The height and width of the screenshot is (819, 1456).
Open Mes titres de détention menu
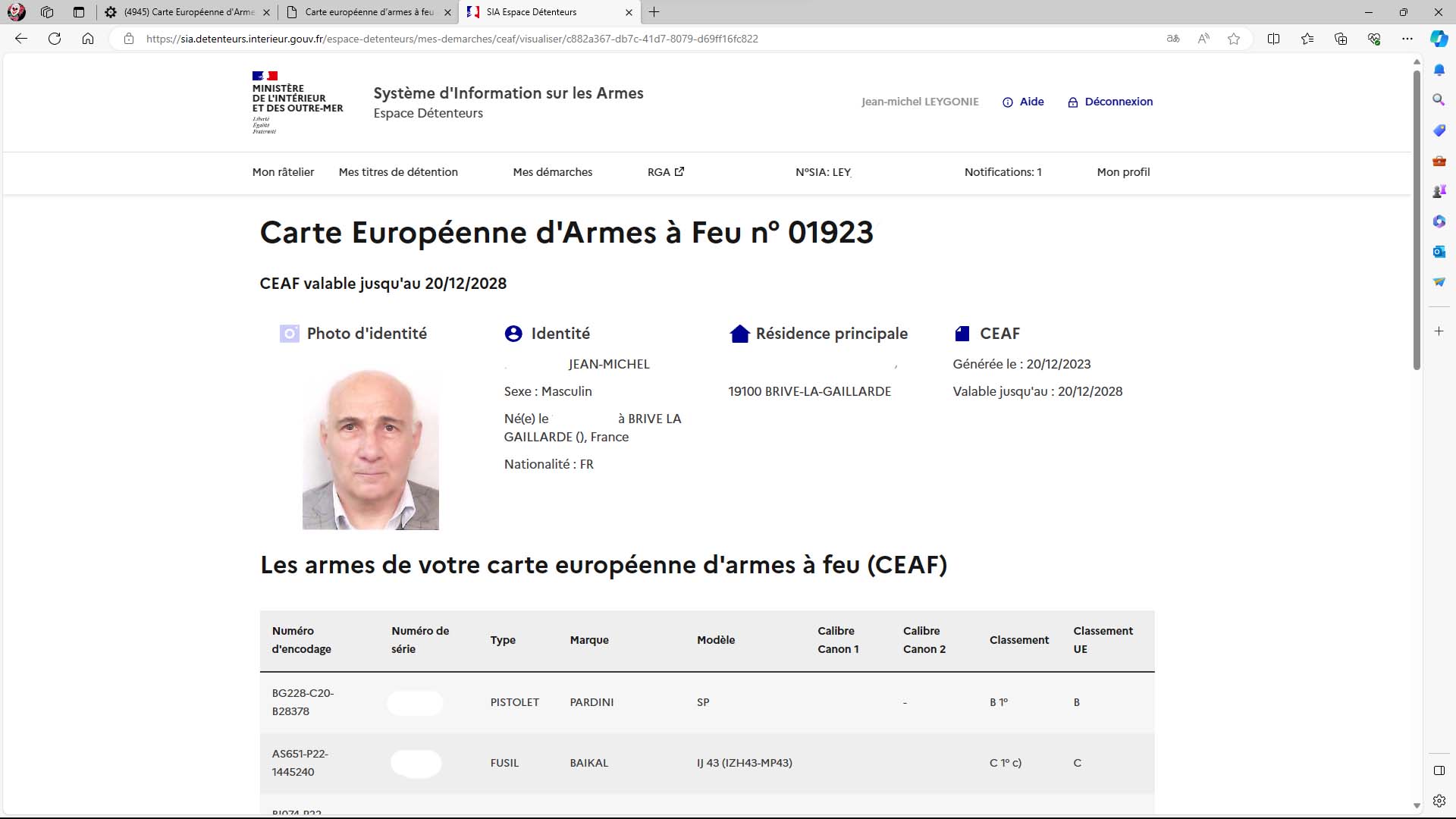click(x=398, y=172)
